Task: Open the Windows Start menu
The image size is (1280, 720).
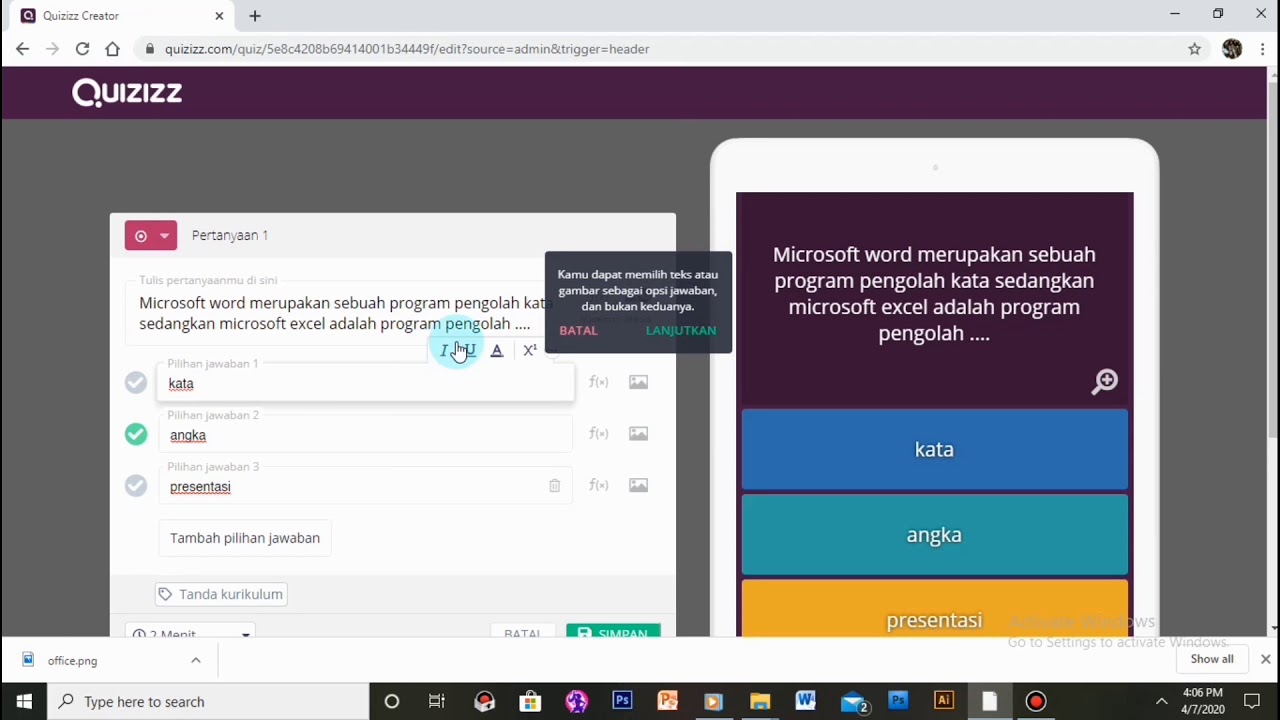Action: (x=24, y=702)
